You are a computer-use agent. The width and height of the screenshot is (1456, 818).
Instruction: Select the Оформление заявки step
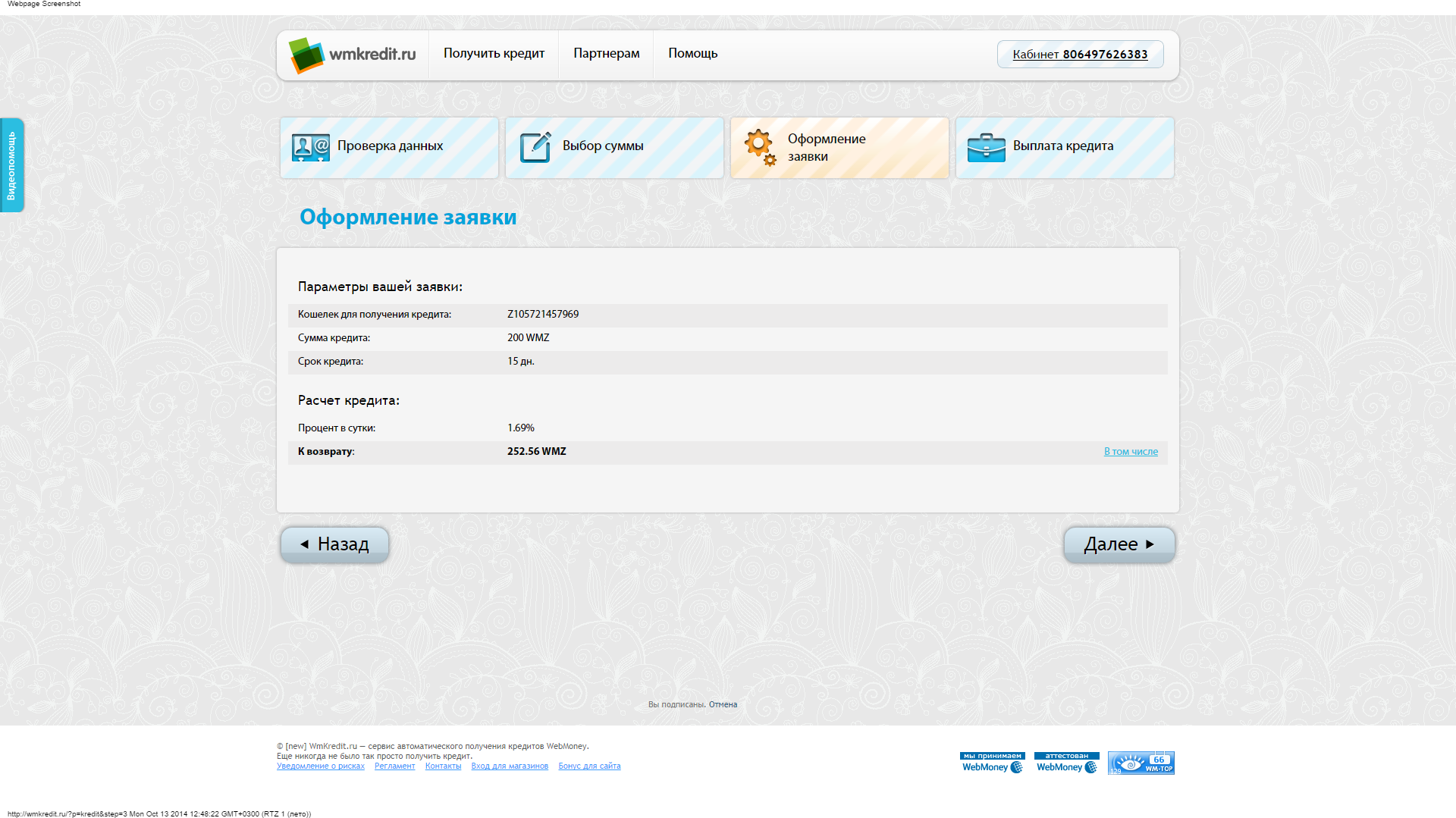tap(839, 148)
